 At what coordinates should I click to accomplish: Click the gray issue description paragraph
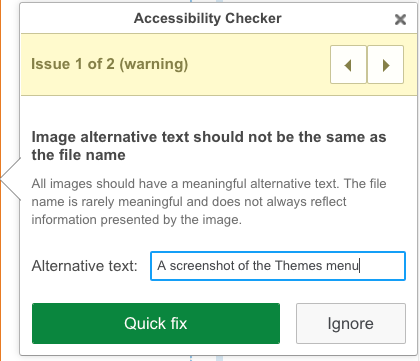click(209, 202)
